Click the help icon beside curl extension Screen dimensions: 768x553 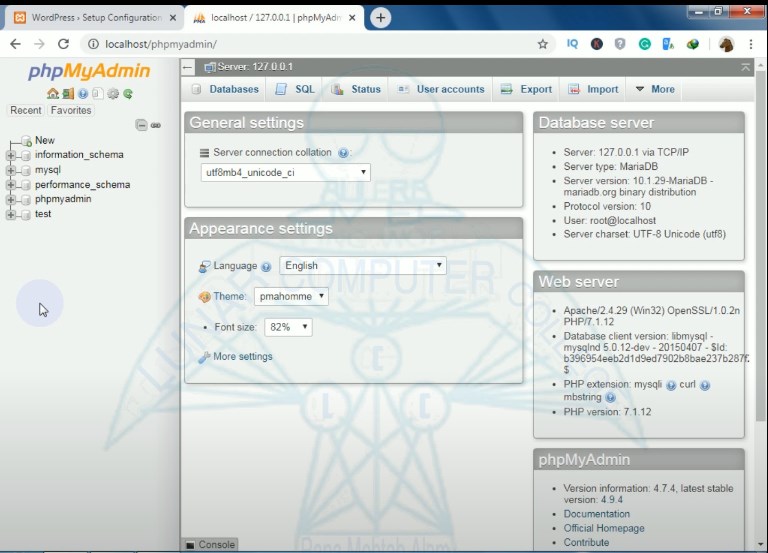point(704,385)
